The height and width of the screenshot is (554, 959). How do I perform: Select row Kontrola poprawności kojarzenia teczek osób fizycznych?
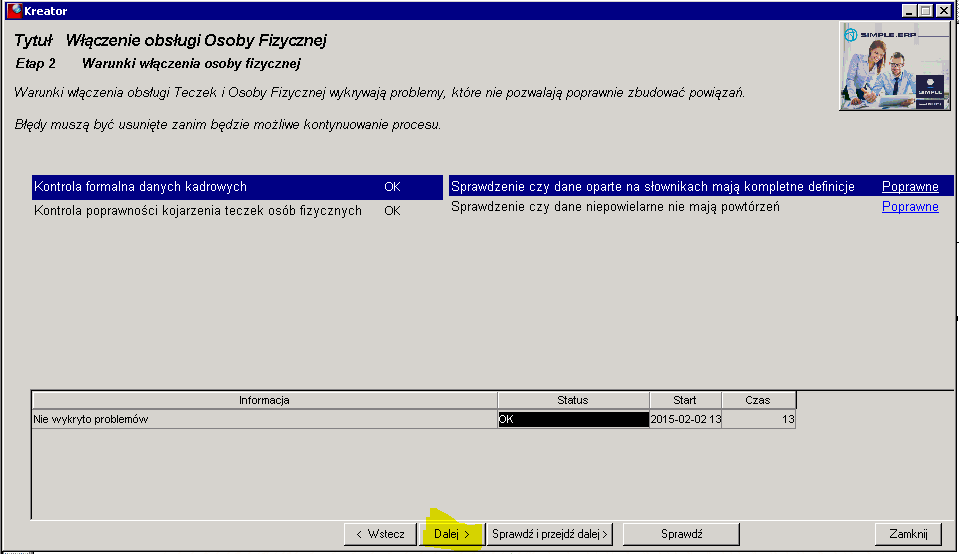[x=237, y=211]
